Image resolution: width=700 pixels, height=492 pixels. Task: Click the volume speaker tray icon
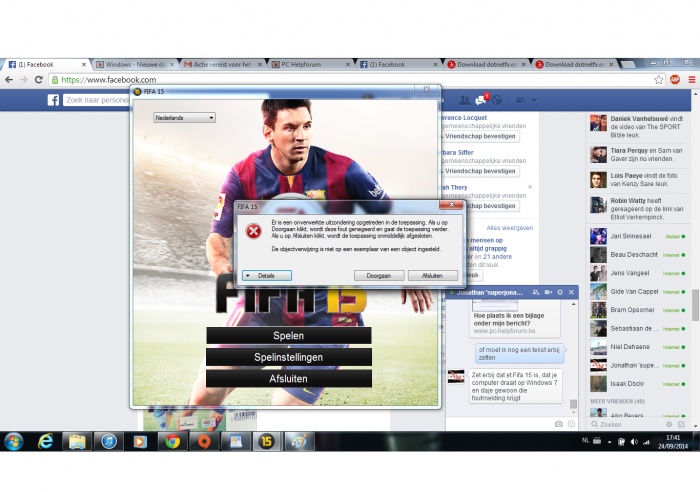pos(634,442)
